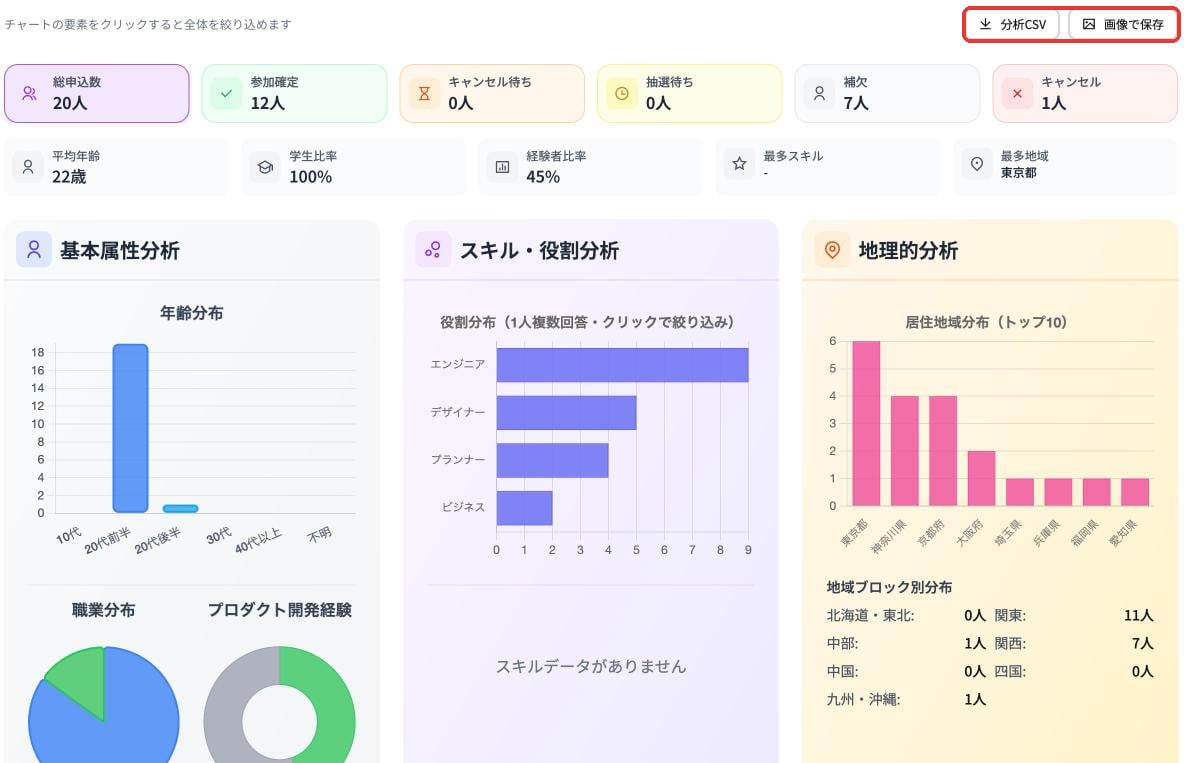This screenshot has height=763, width=1184.
Task: Click the circles icon in スキル・役割分析 header
Action: click(433, 249)
